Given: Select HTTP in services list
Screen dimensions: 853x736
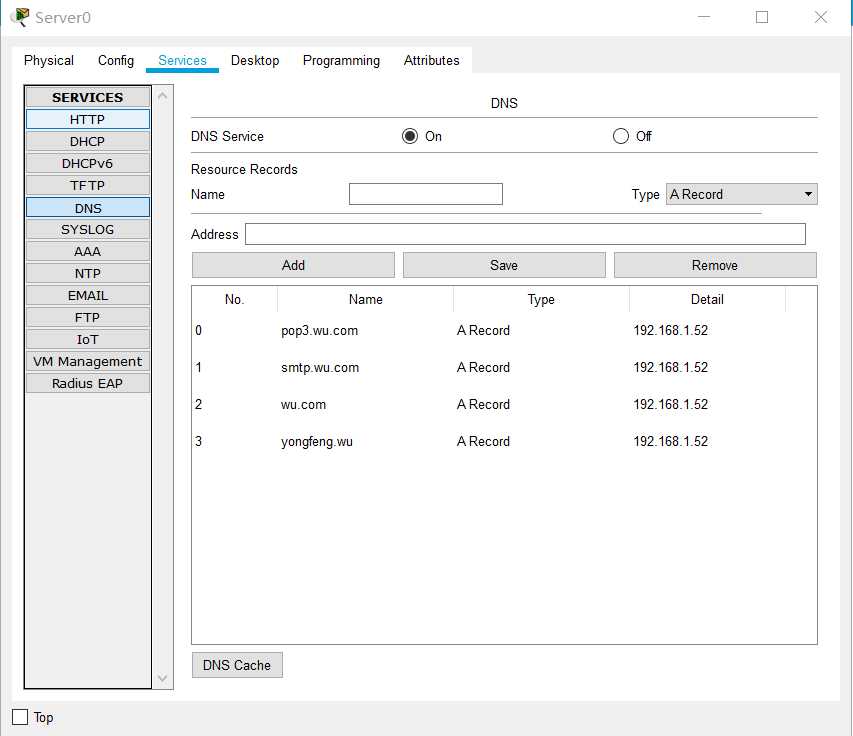Looking at the screenshot, I should pos(88,119).
